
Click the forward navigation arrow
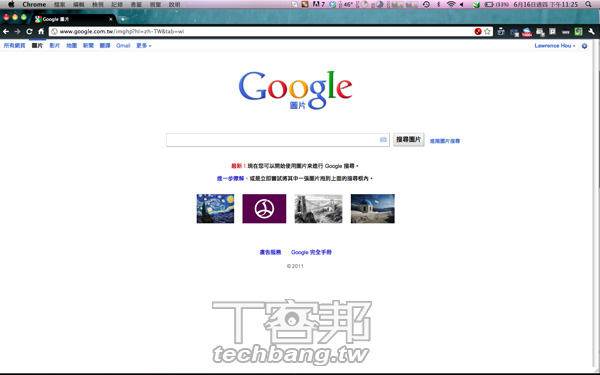(x=17, y=31)
